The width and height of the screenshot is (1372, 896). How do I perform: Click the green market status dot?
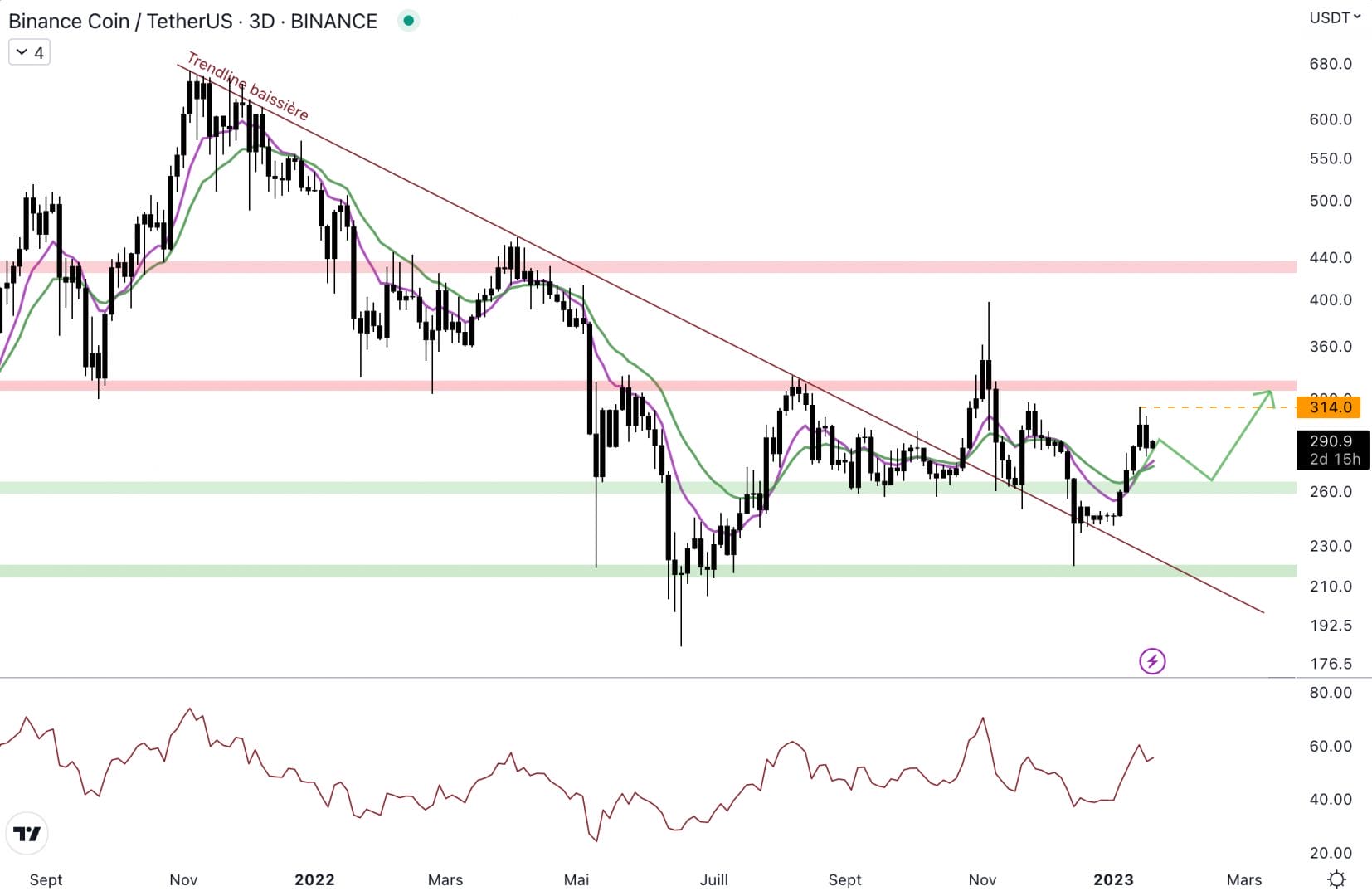point(407,20)
